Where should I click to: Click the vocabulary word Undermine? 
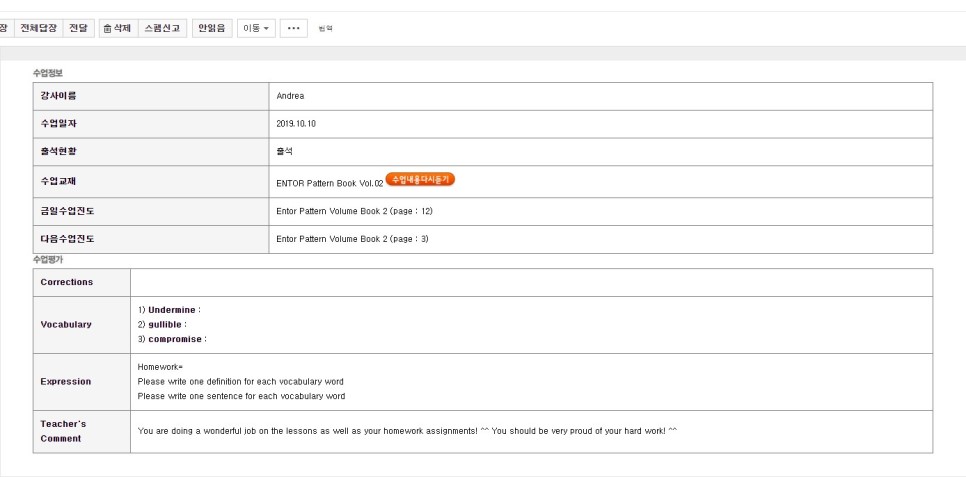tap(172, 310)
